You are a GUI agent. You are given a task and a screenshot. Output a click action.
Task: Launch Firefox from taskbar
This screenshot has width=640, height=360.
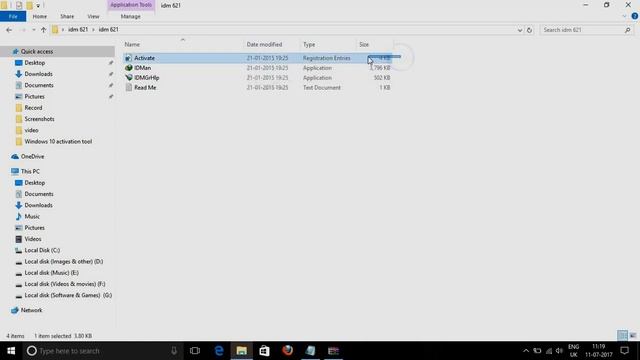(287, 351)
